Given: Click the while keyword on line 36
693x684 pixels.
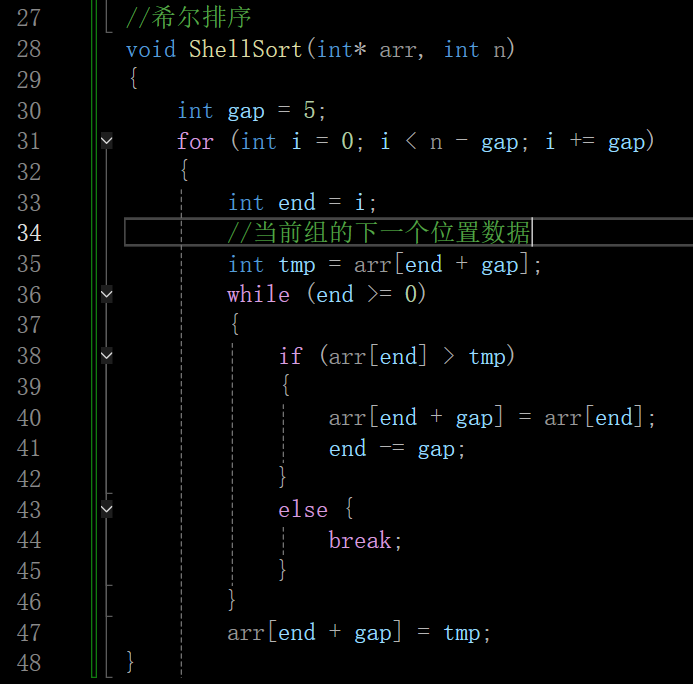Looking at the screenshot, I should [259, 294].
